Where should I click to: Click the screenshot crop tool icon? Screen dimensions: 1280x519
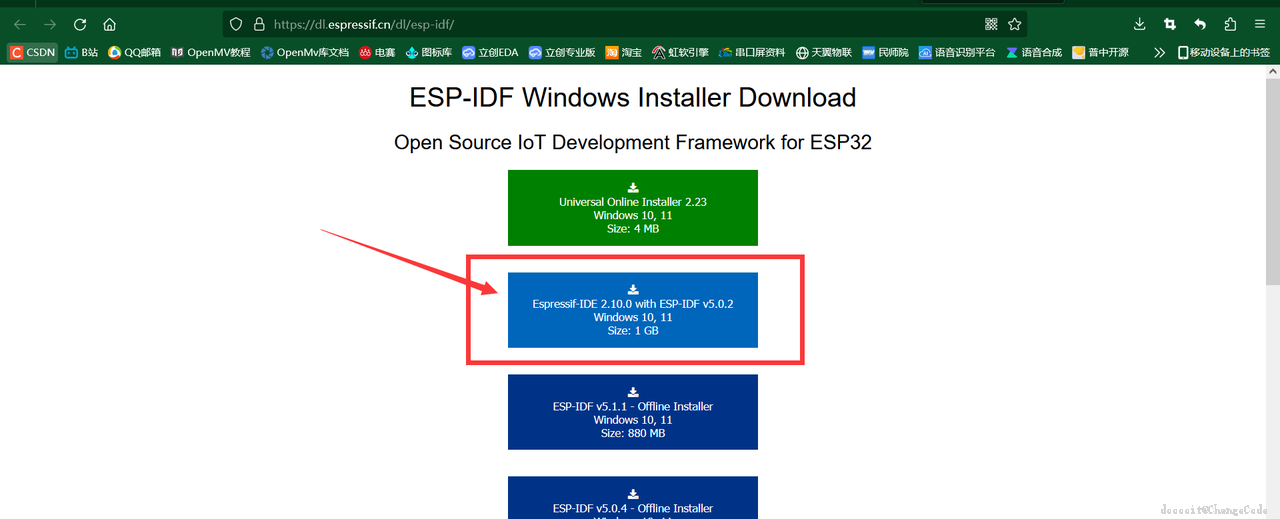(x=1170, y=24)
